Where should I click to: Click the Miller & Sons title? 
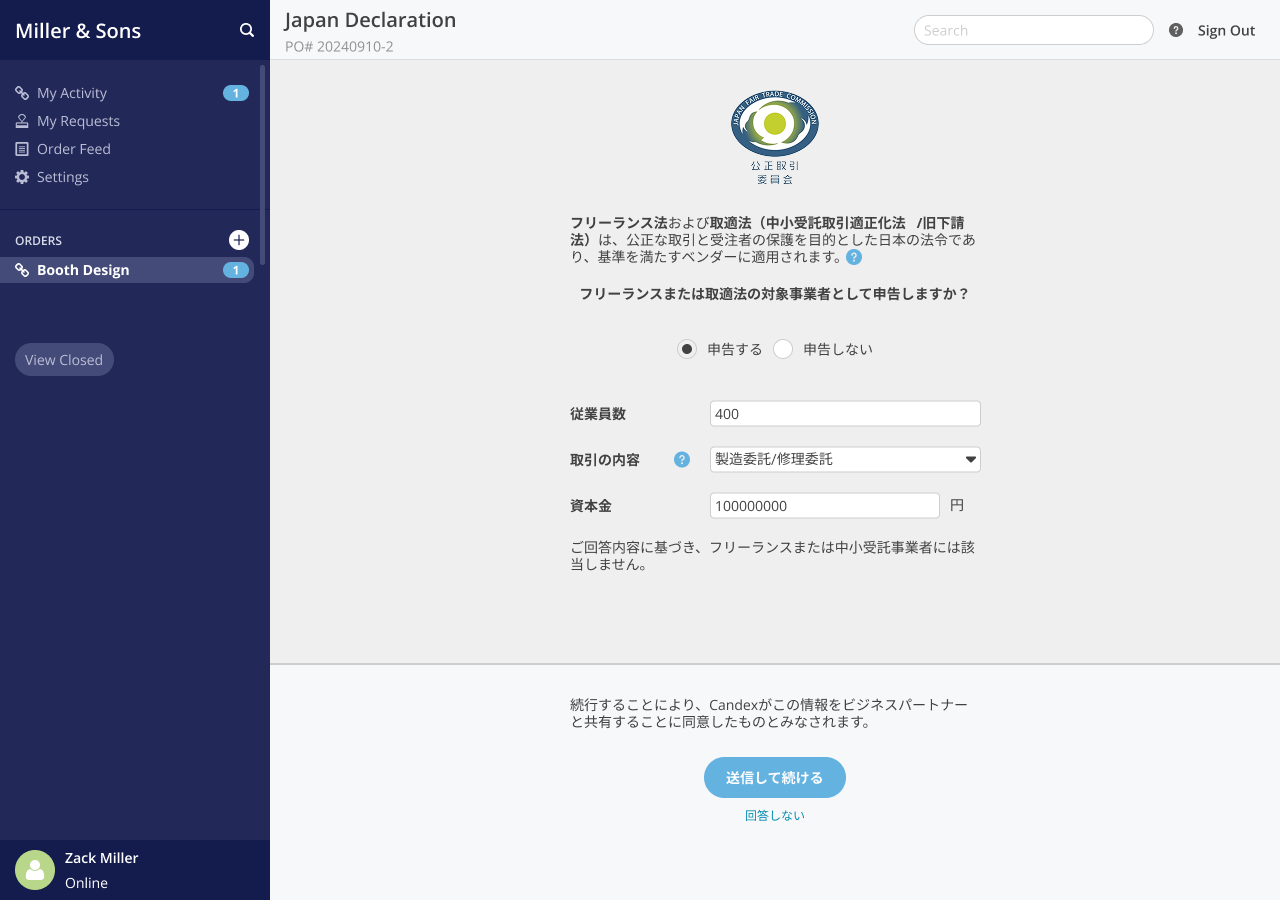click(x=78, y=31)
